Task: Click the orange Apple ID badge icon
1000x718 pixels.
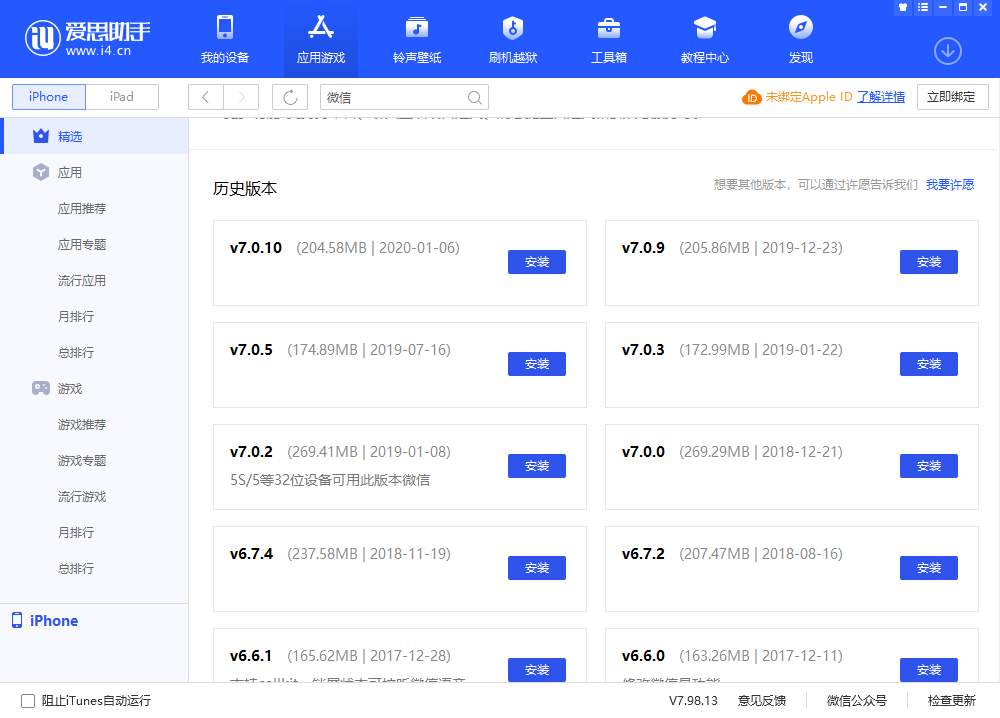Action: 751,98
